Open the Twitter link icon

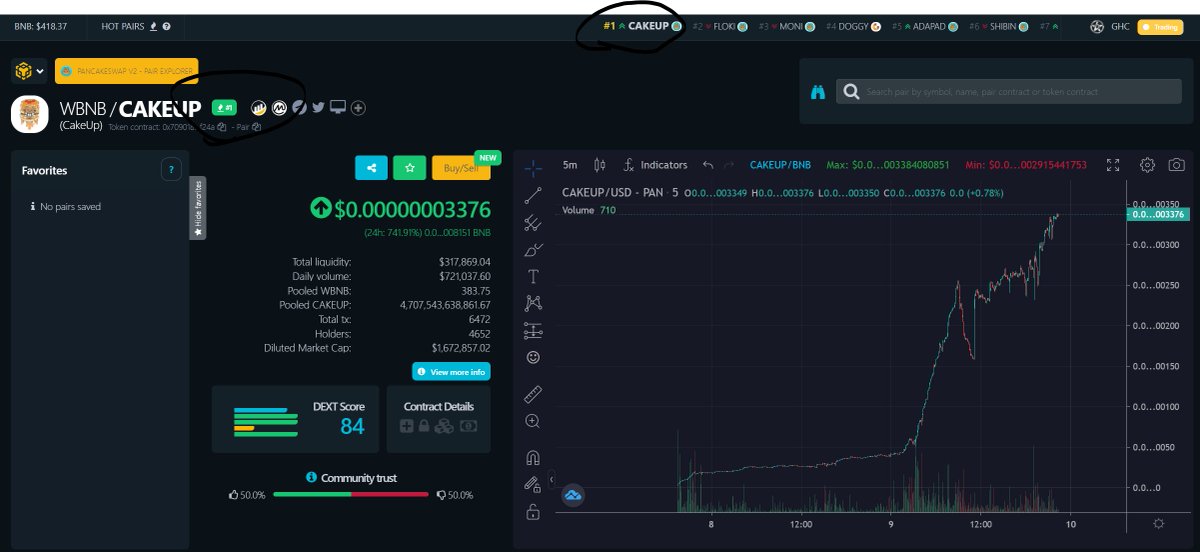pyautogui.click(x=318, y=107)
